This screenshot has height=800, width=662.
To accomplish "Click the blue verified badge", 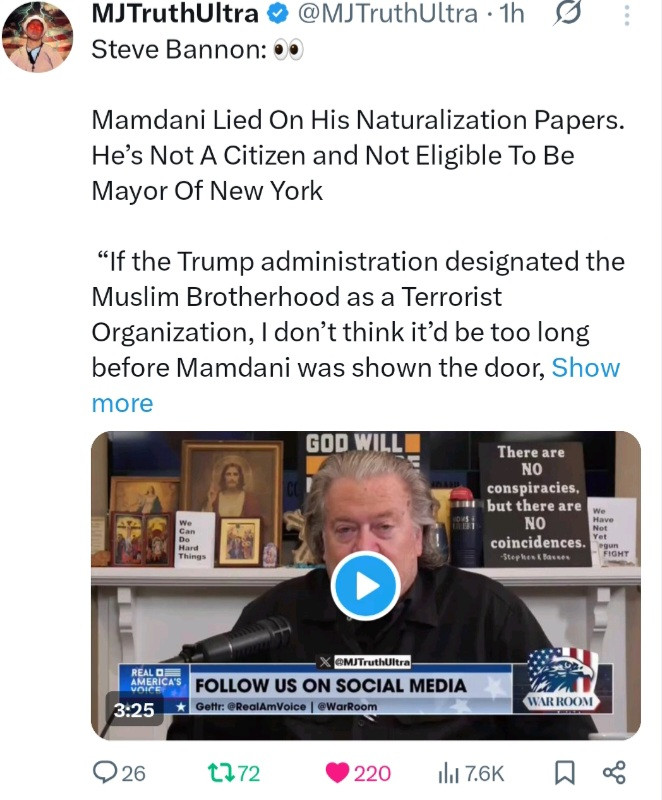I will [278, 14].
